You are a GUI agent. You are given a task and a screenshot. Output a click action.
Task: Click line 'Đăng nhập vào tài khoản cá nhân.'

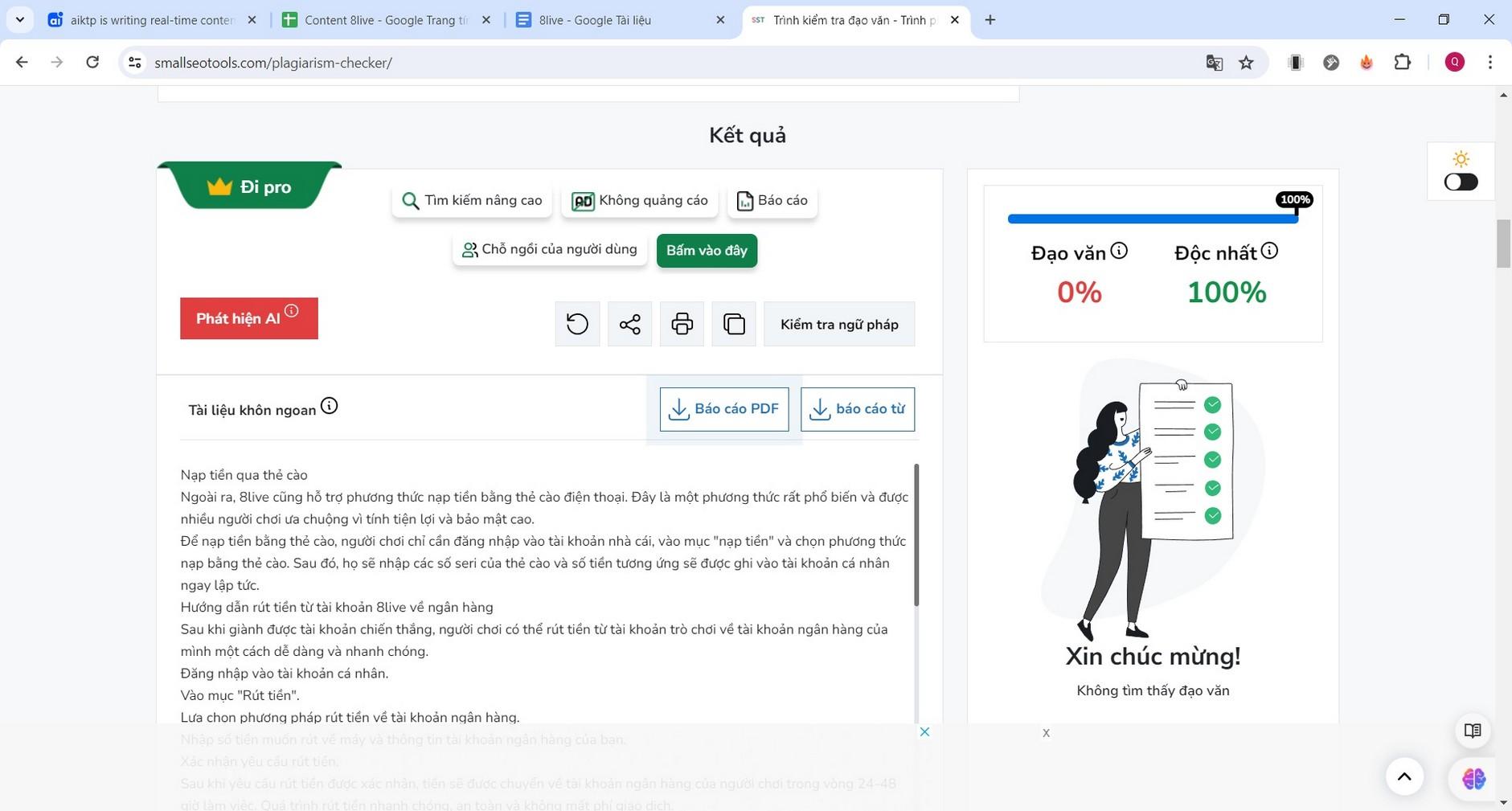285,674
